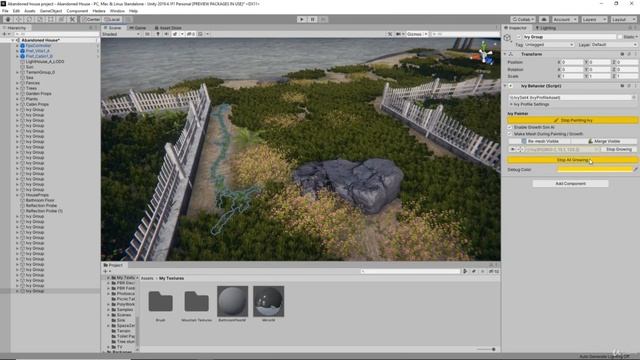
Task: Click Stop Painting Ivy button
Action: 572,120
